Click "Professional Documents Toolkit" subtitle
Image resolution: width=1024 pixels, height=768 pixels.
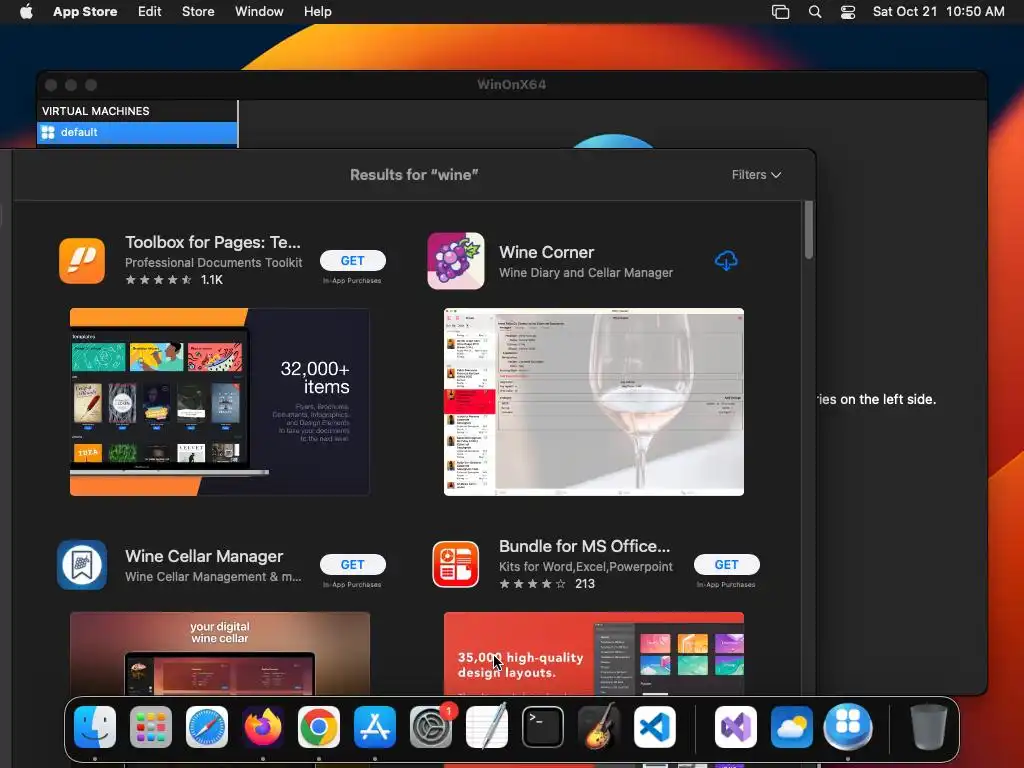[x=214, y=263]
